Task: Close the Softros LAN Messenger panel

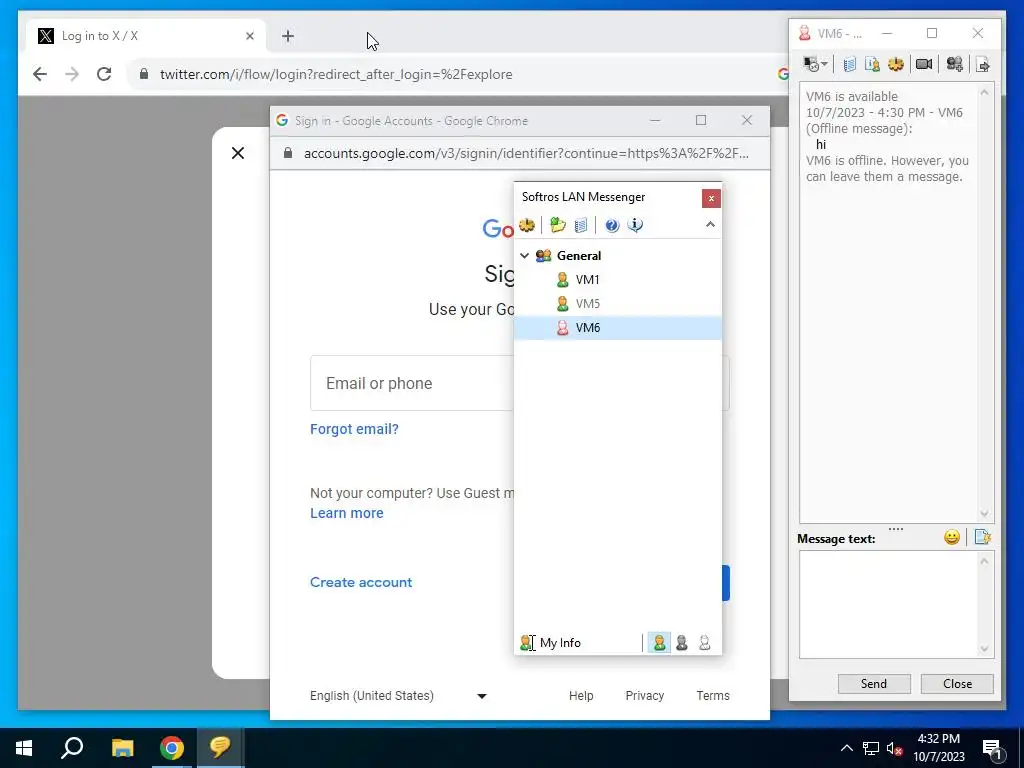Action: coord(711,199)
